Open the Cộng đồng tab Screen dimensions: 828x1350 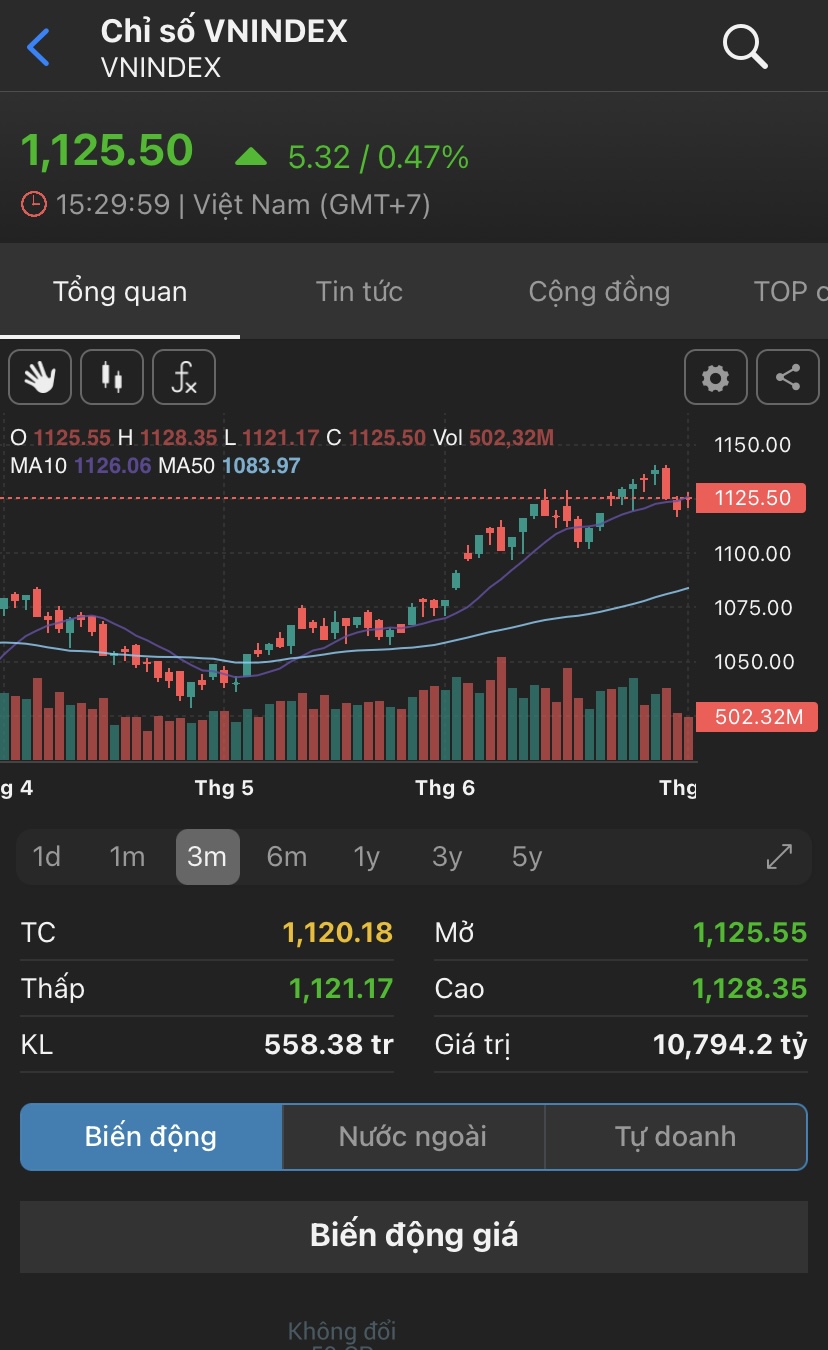tap(599, 292)
